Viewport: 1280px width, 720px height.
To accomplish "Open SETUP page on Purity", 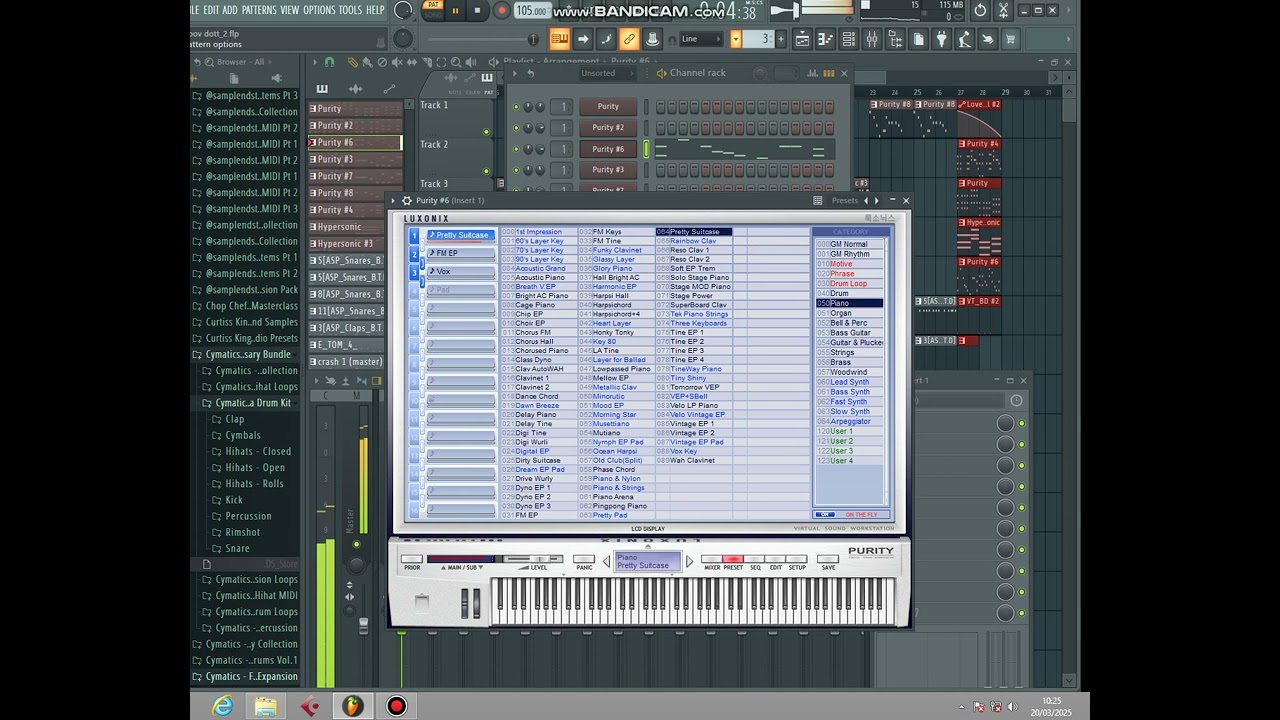I will [797, 560].
